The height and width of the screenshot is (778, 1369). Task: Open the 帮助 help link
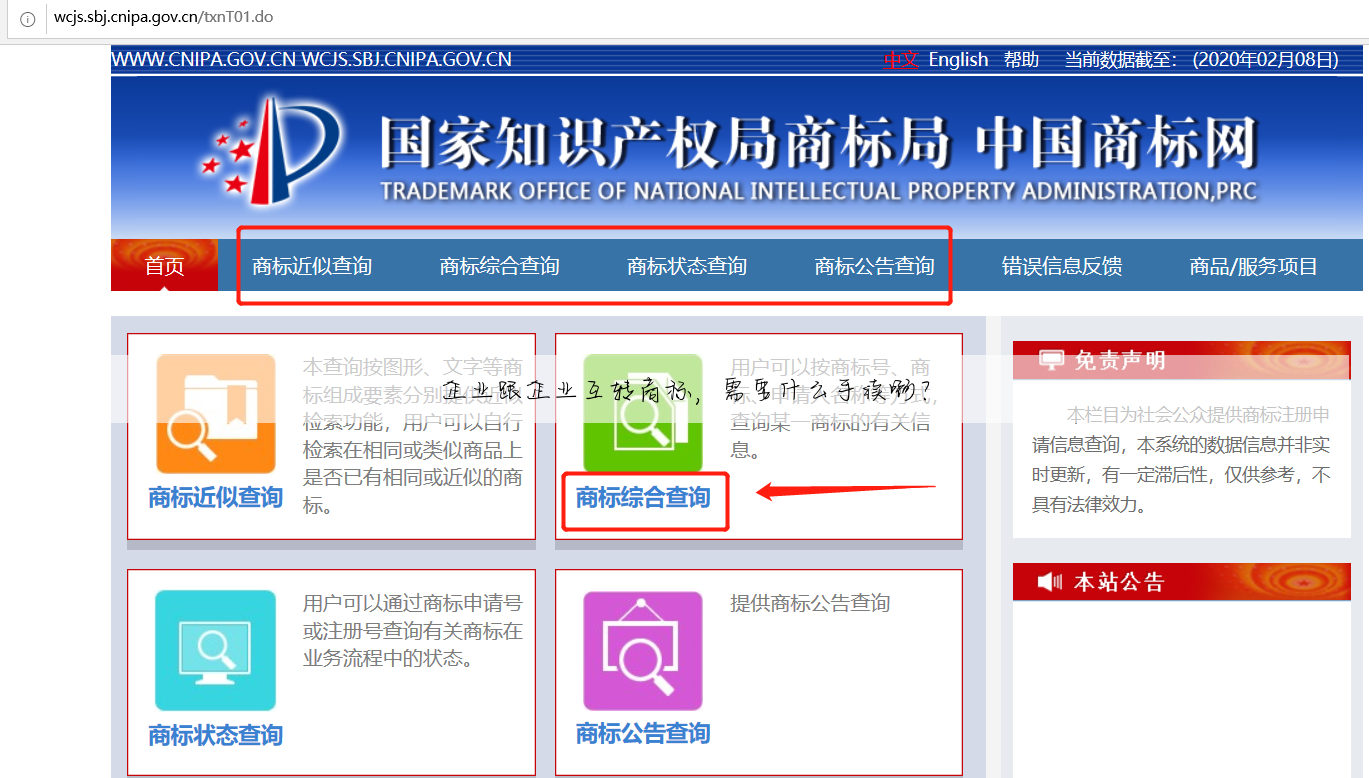pos(1020,59)
